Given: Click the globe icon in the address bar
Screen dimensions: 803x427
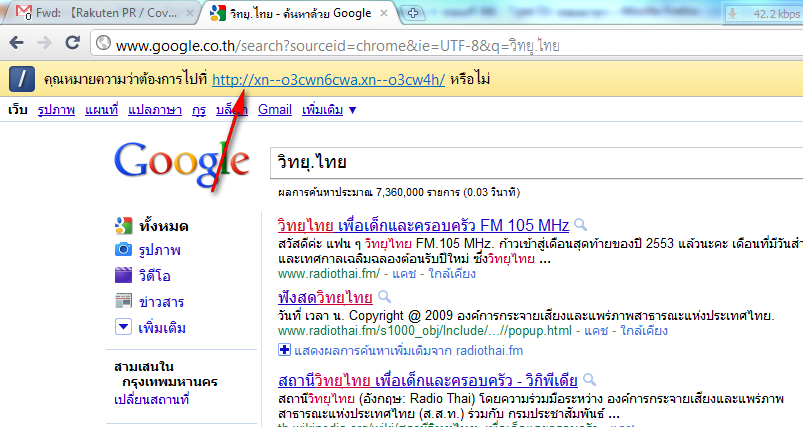Looking at the screenshot, I should (103, 43).
